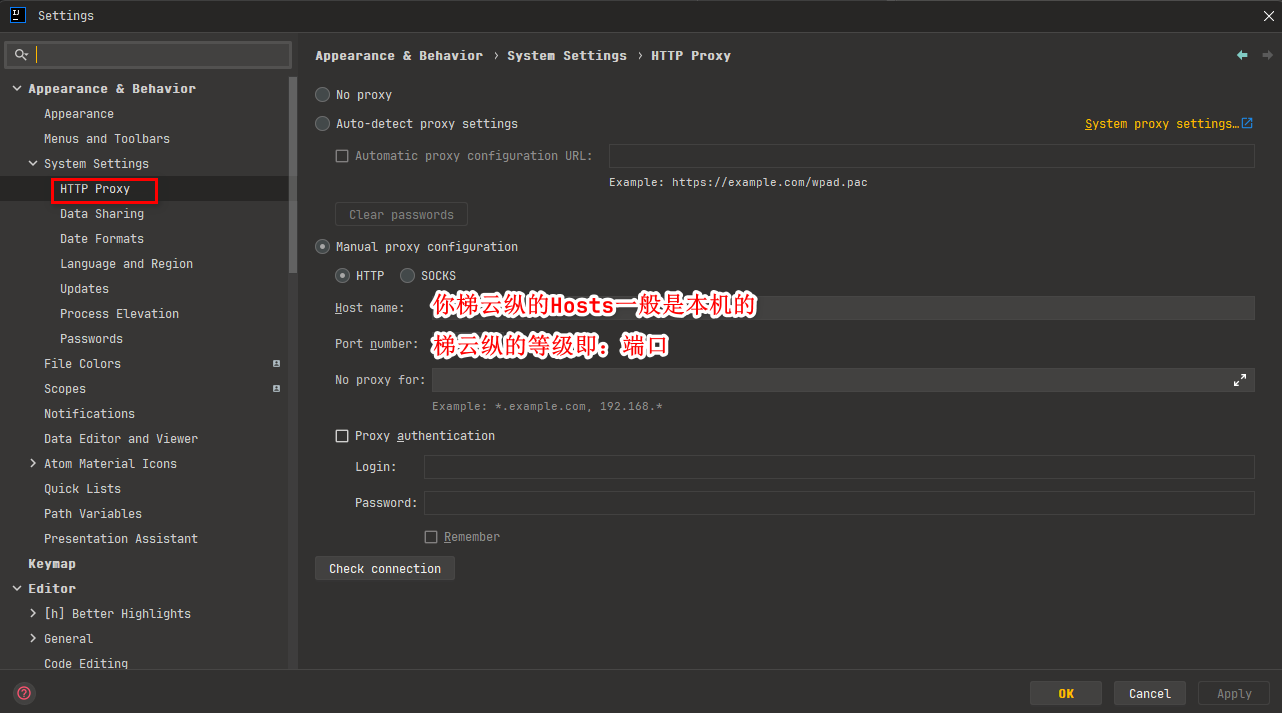Open the Path Variables settings

tap(93, 514)
